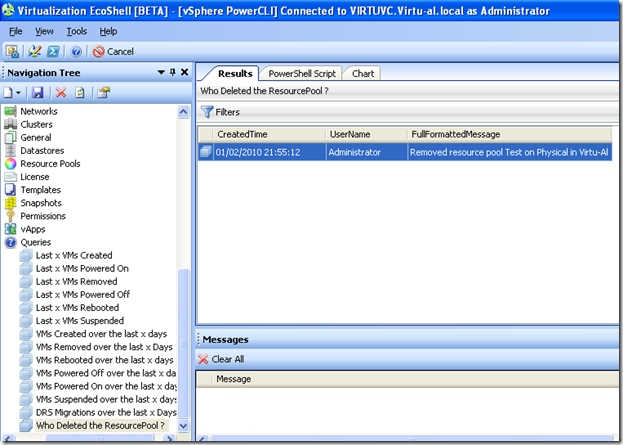The height and width of the screenshot is (445, 623).
Task: Select the Clusters icon in the tree
Action: 10,124
